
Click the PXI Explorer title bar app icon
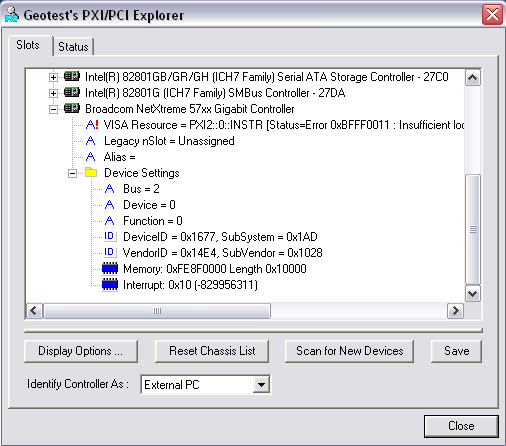(12, 14)
